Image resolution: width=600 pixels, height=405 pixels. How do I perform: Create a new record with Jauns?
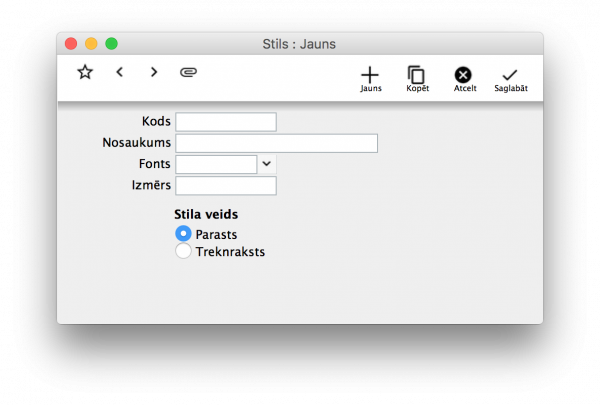pyautogui.click(x=370, y=76)
